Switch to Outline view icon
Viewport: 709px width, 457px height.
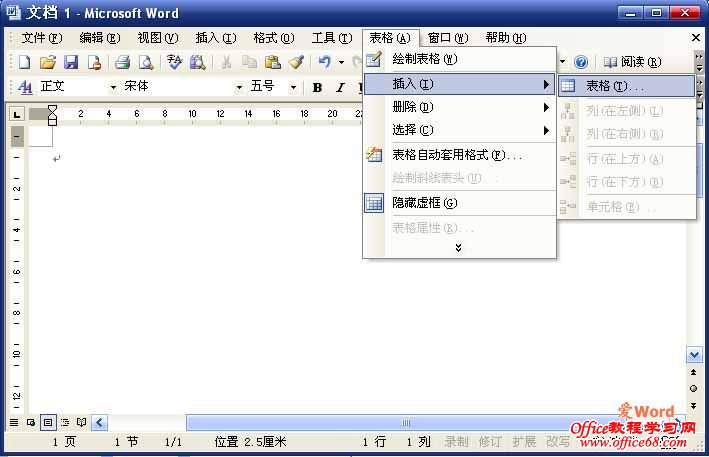tap(65, 423)
